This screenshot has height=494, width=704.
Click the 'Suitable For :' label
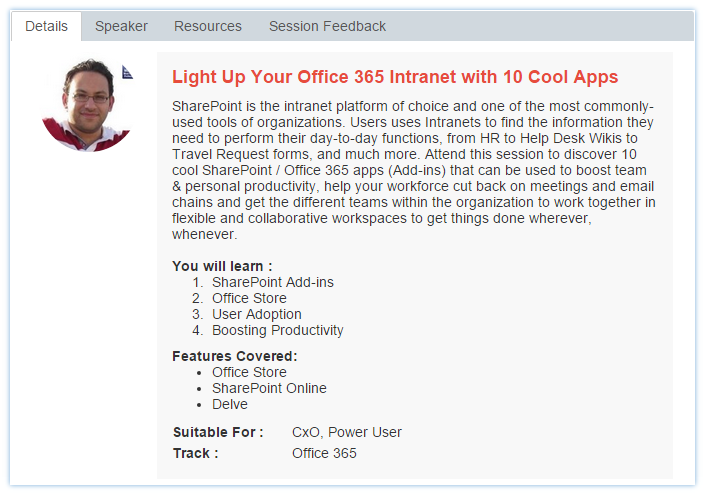(x=218, y=432)
